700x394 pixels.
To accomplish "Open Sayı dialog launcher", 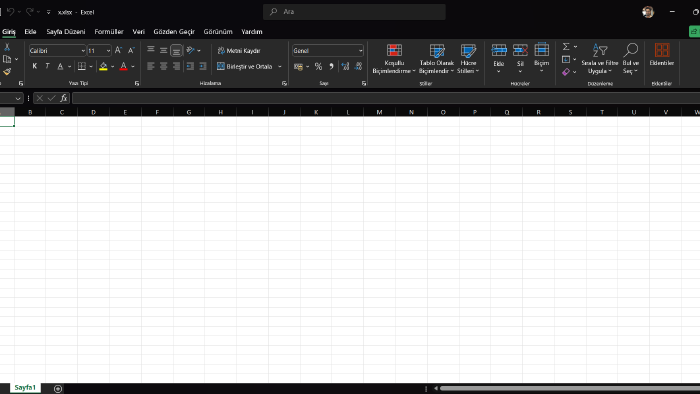I will coord(364,83).
